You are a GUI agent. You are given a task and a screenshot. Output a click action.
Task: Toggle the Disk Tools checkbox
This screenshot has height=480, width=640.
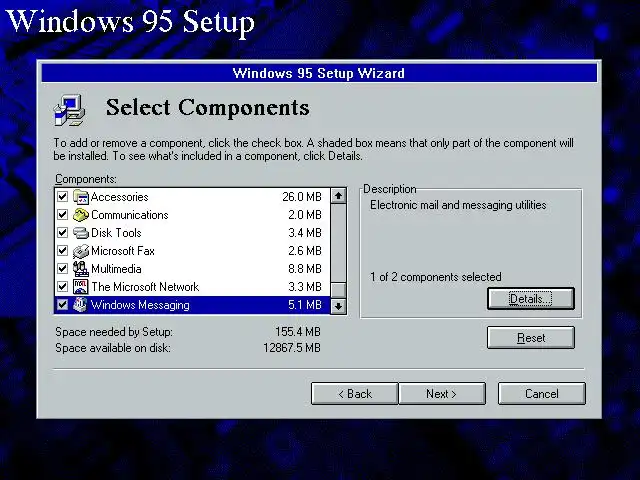click(x=62, y=233)
